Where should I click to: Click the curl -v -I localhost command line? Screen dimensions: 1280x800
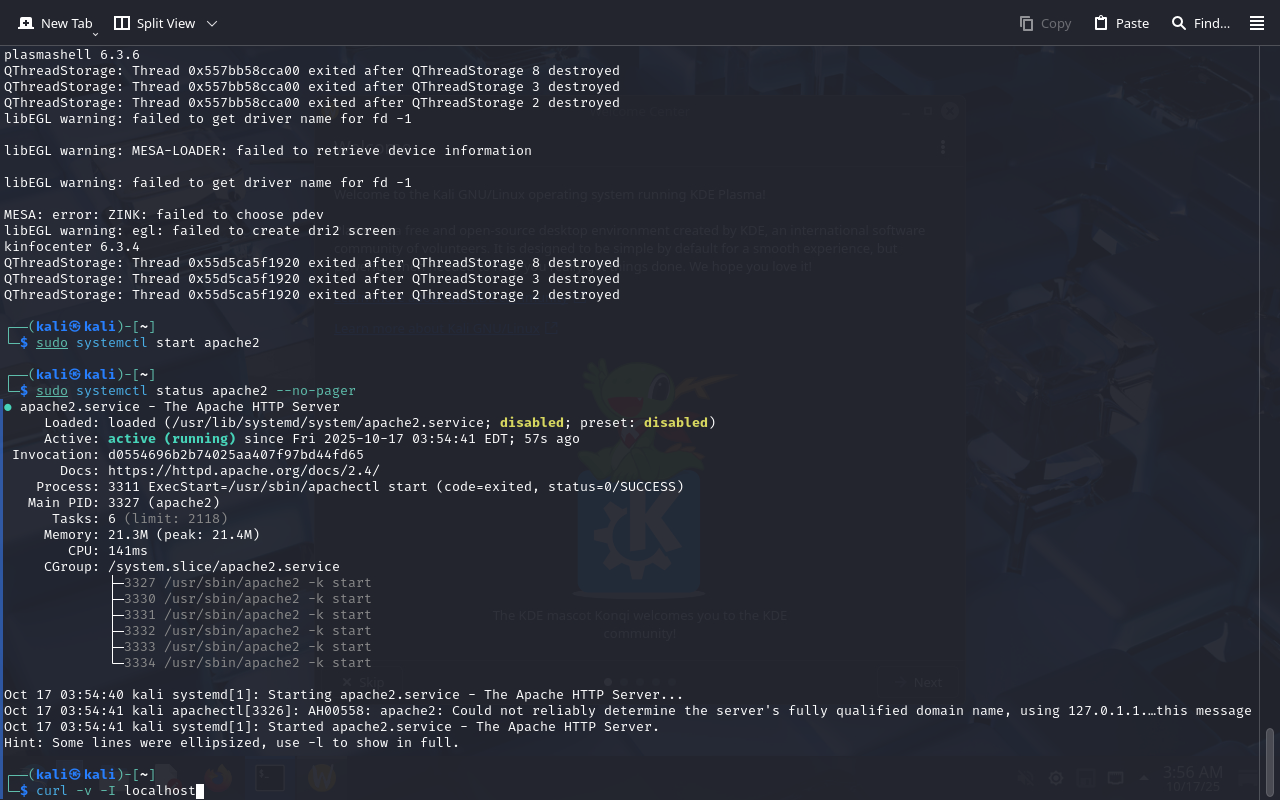click(115, 791)
